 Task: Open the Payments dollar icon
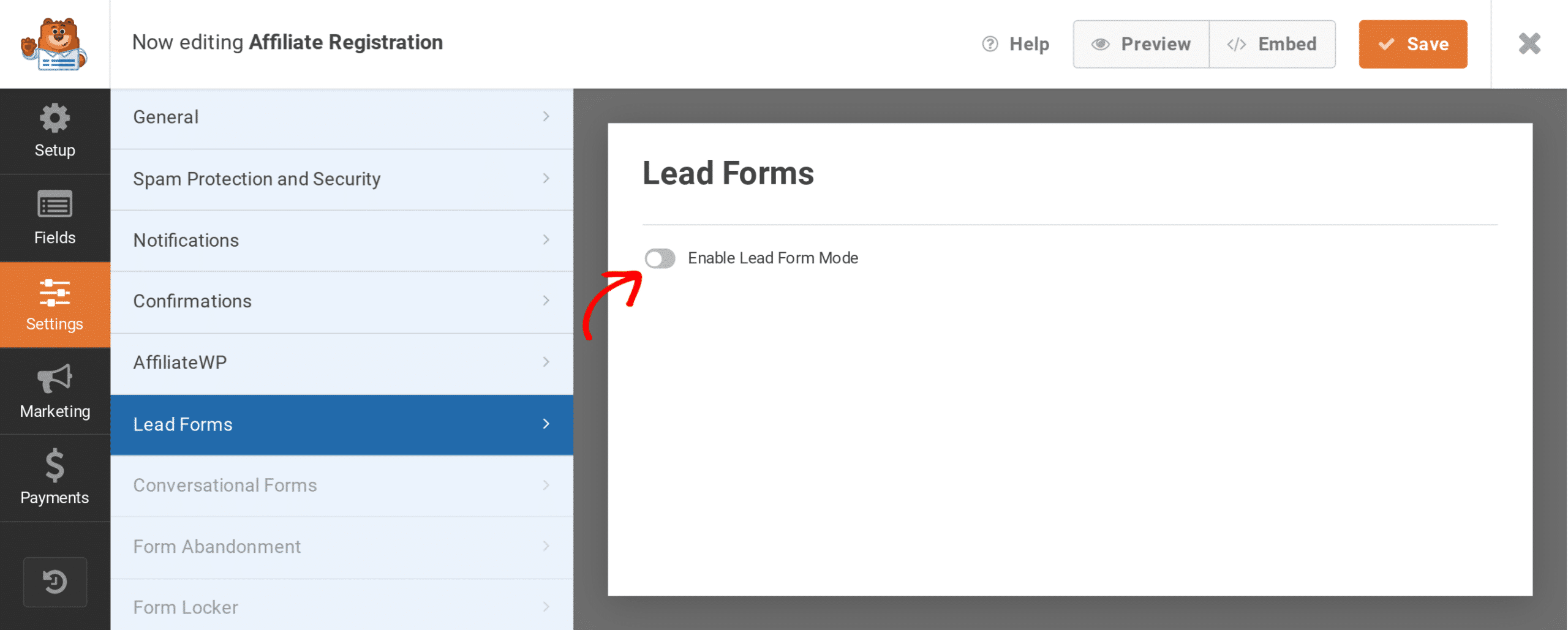55,465
